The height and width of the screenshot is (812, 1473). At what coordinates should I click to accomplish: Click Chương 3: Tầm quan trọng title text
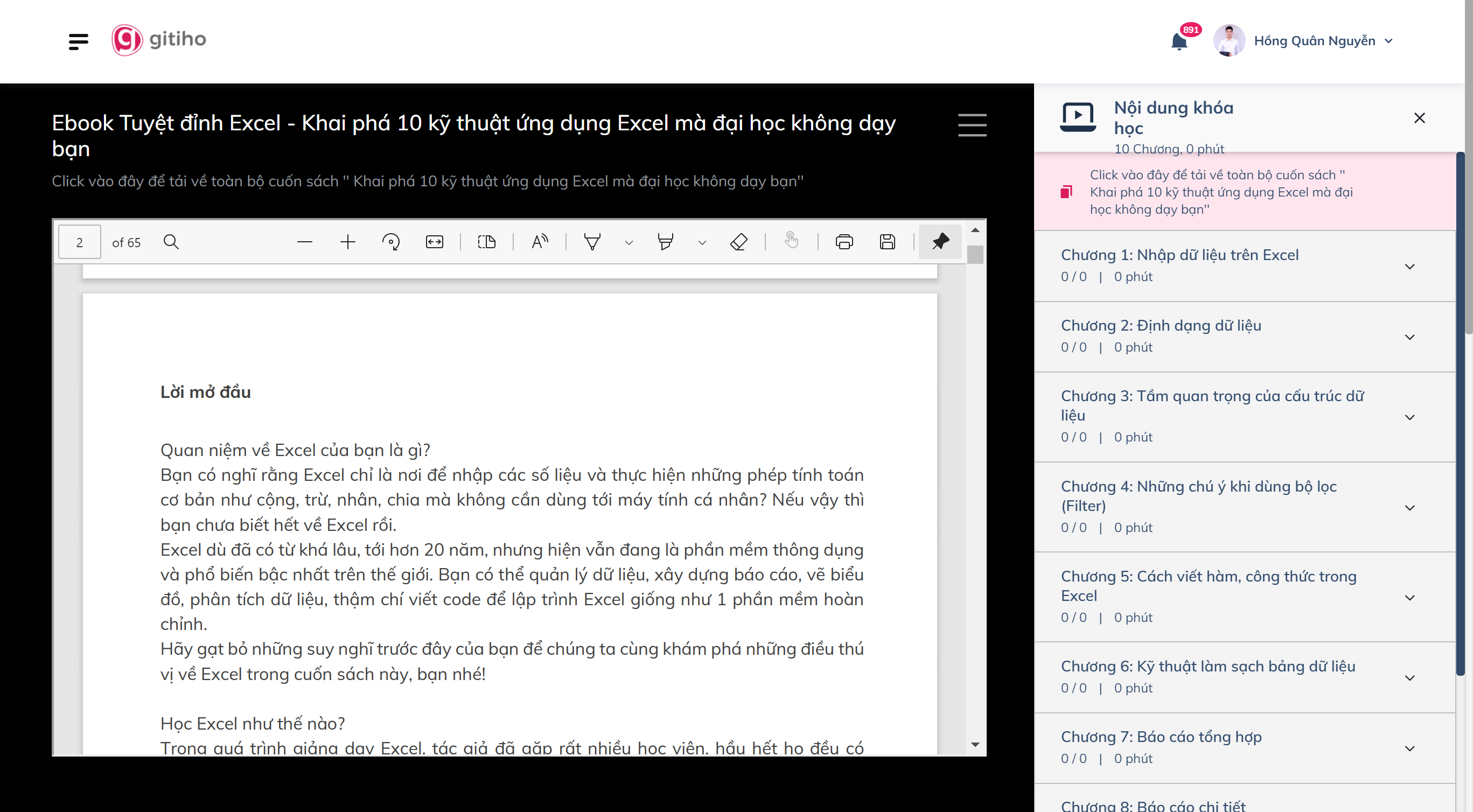(x=1213, y=405)
